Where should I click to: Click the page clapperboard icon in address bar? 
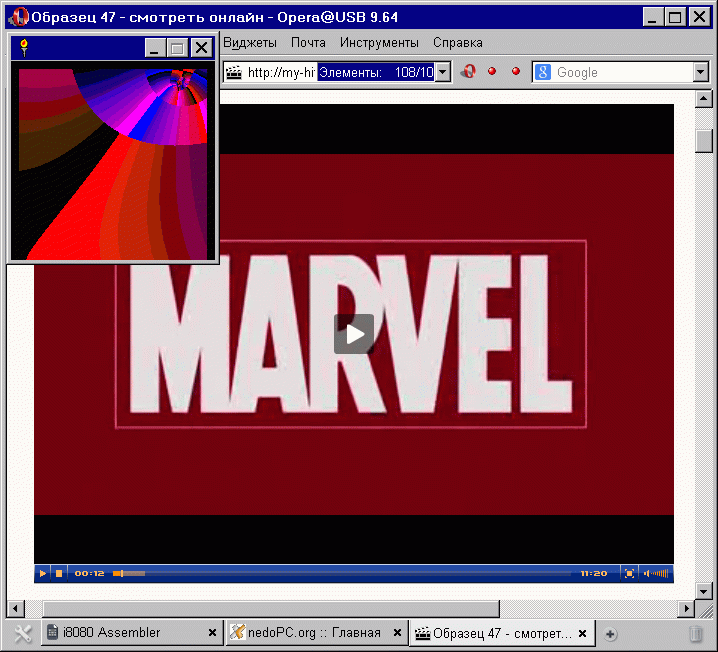234,72
